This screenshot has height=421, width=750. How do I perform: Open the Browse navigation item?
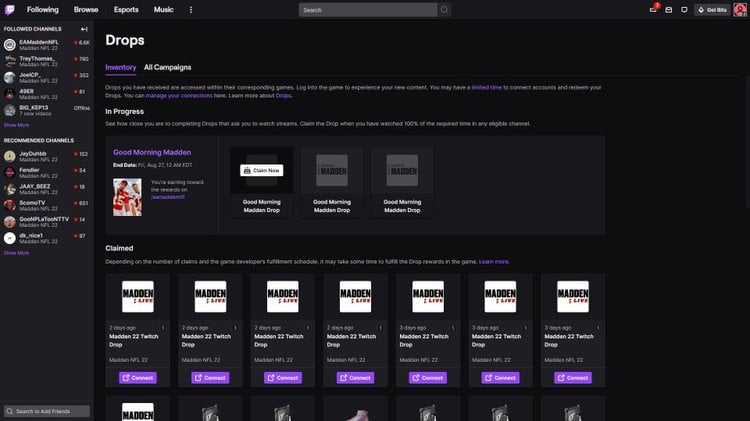[x=86, y=9]
